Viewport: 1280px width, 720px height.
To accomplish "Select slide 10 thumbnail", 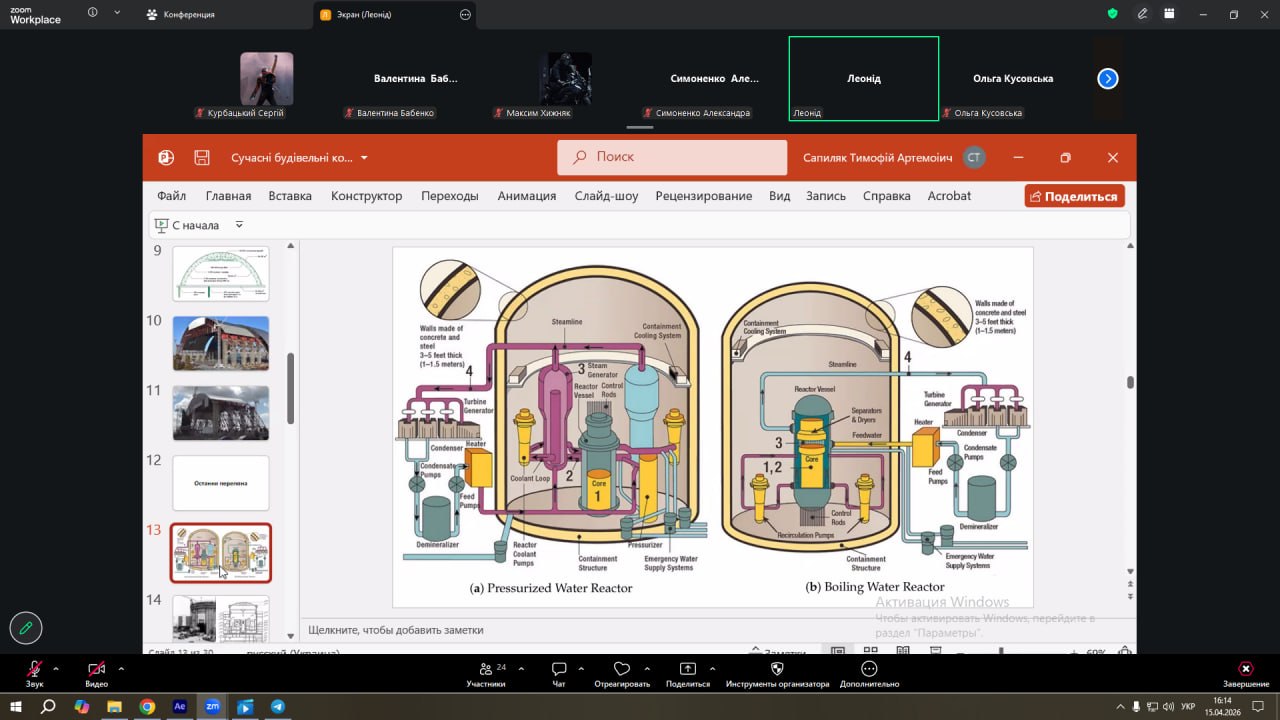I will point(221,343).
